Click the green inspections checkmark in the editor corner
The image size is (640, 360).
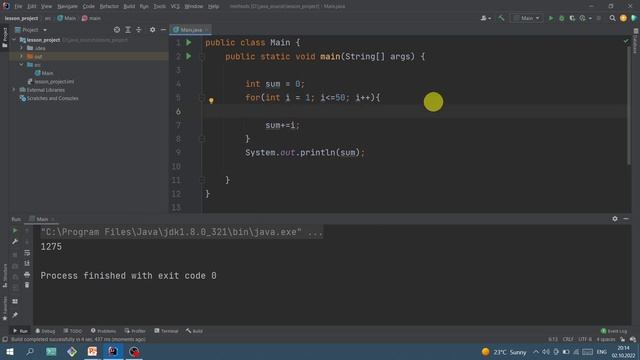(626, 41)
